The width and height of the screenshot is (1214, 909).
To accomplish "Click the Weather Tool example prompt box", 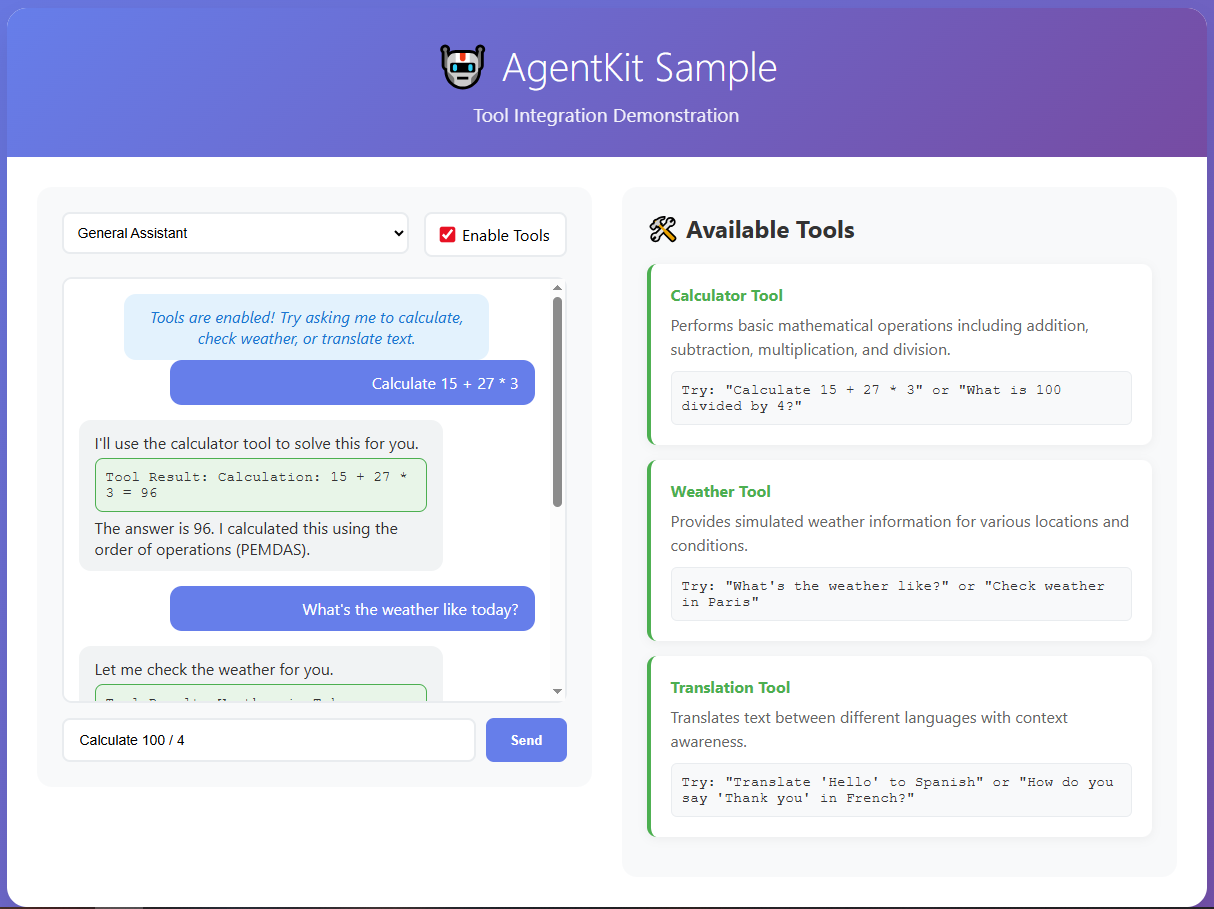I will coord(900,594).
